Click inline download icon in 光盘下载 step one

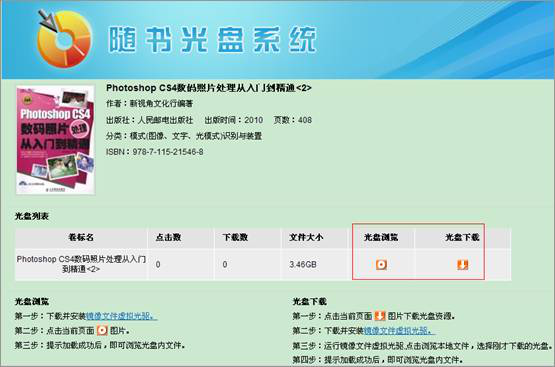[380, 316]
